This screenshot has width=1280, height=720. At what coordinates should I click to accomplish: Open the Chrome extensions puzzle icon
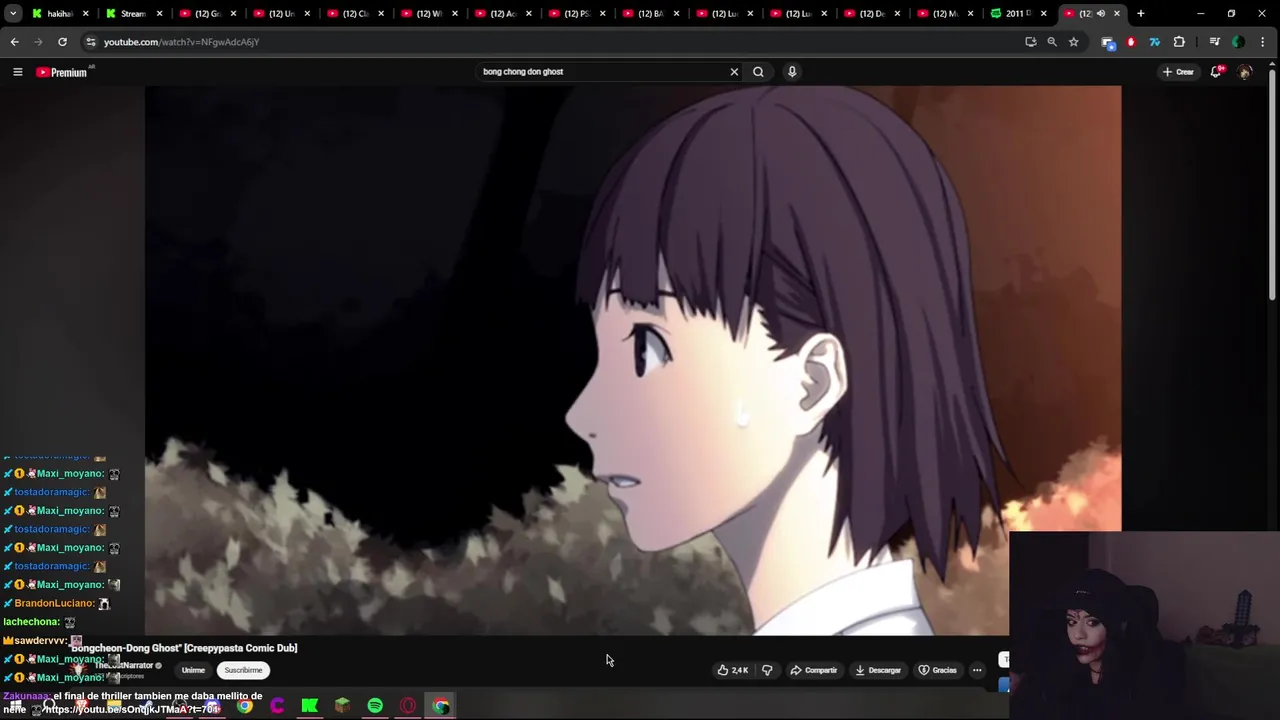(x=1179, y=42)
